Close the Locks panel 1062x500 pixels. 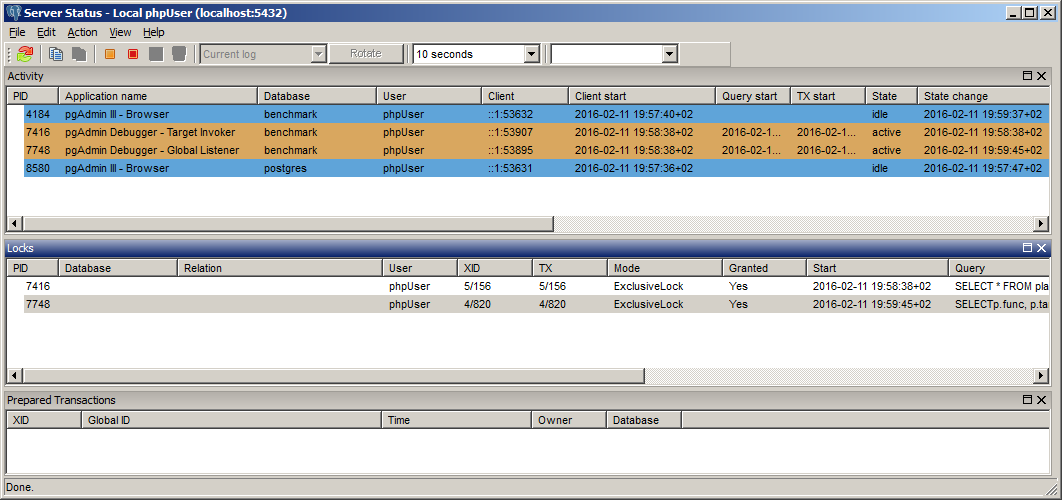point(1042,247)
